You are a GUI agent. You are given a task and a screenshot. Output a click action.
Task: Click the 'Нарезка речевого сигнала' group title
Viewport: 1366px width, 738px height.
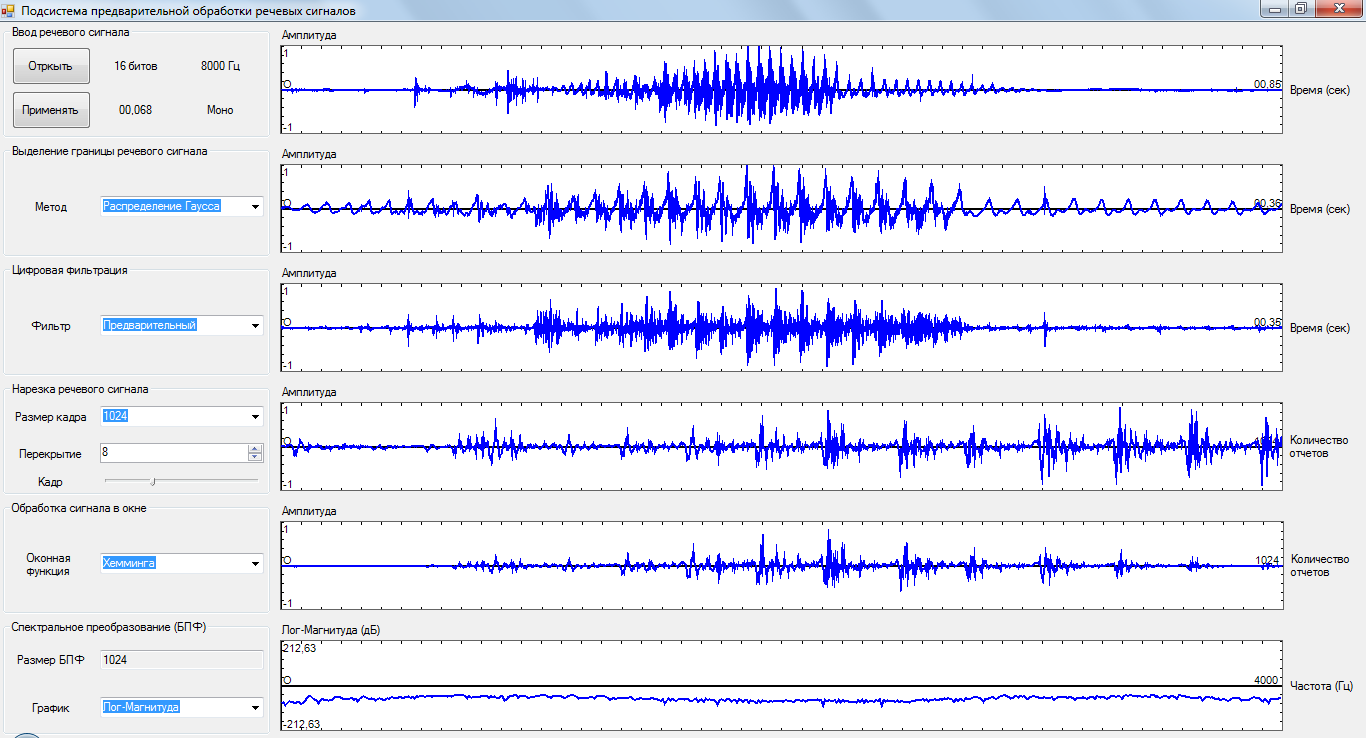[80, 389]
